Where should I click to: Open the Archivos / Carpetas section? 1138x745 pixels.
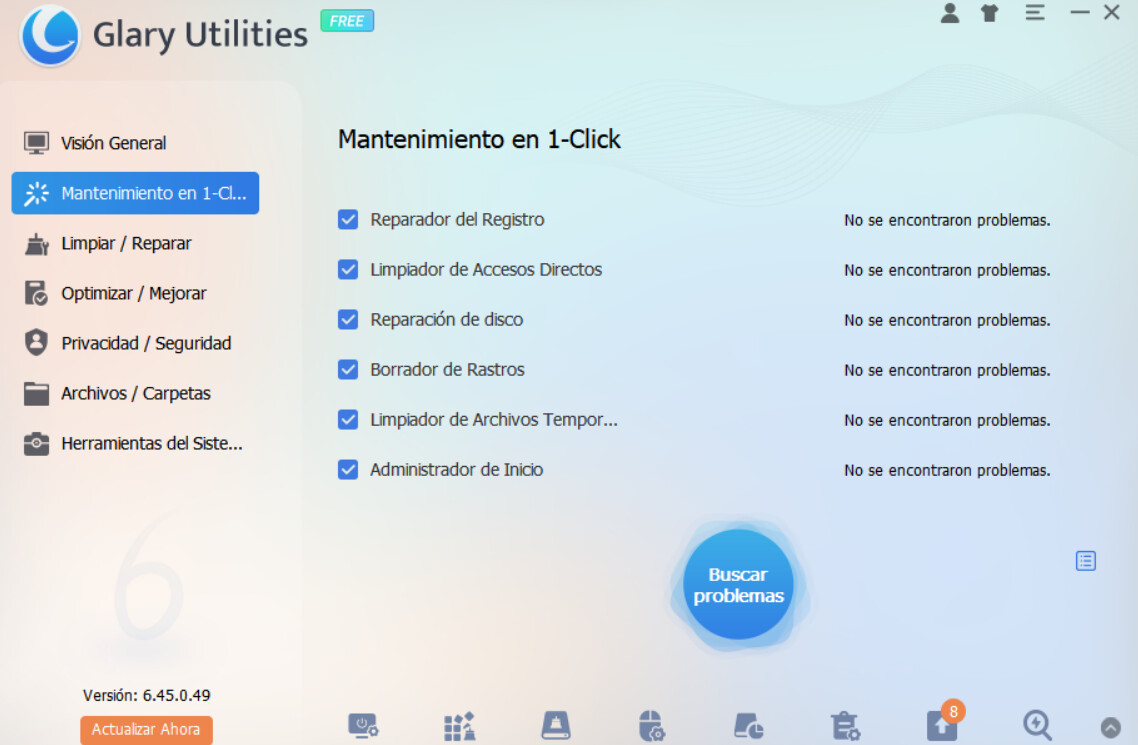[135, 393]
